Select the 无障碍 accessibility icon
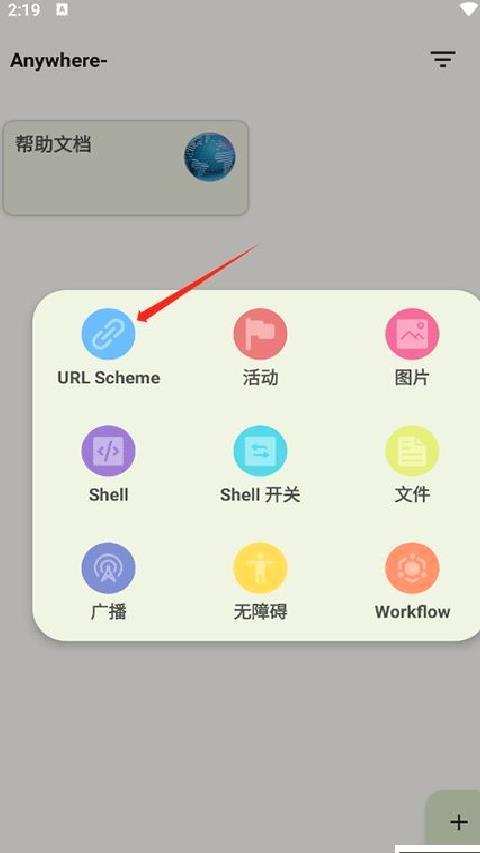This screenshot has height=853, width=480. (x=260, y=568)
